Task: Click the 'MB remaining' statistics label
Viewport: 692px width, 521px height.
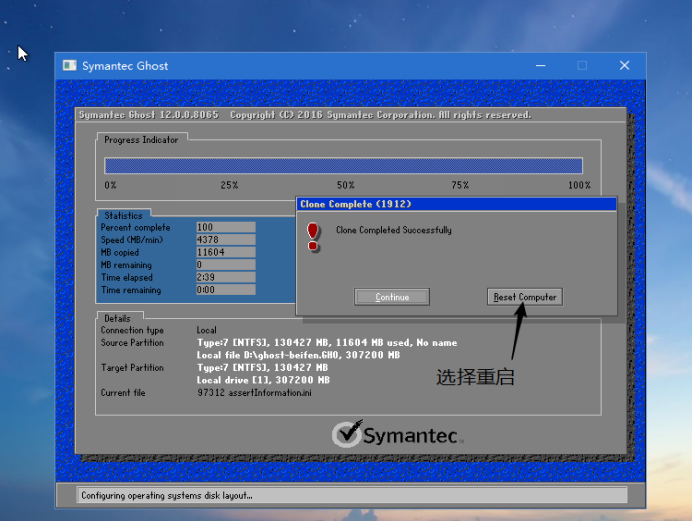Action: 126,265
